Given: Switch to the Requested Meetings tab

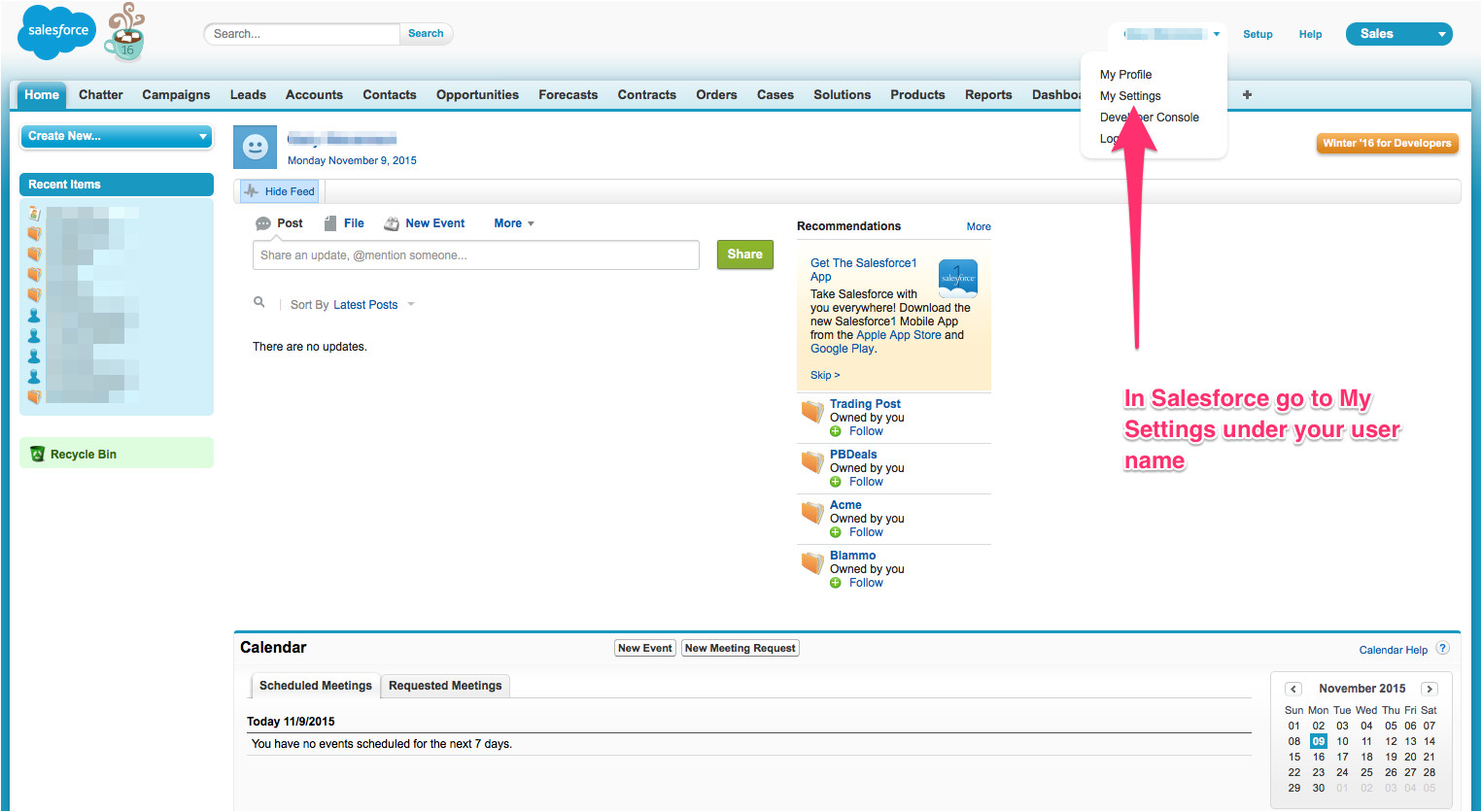Looking at the screenshot, I should (445, 686).
